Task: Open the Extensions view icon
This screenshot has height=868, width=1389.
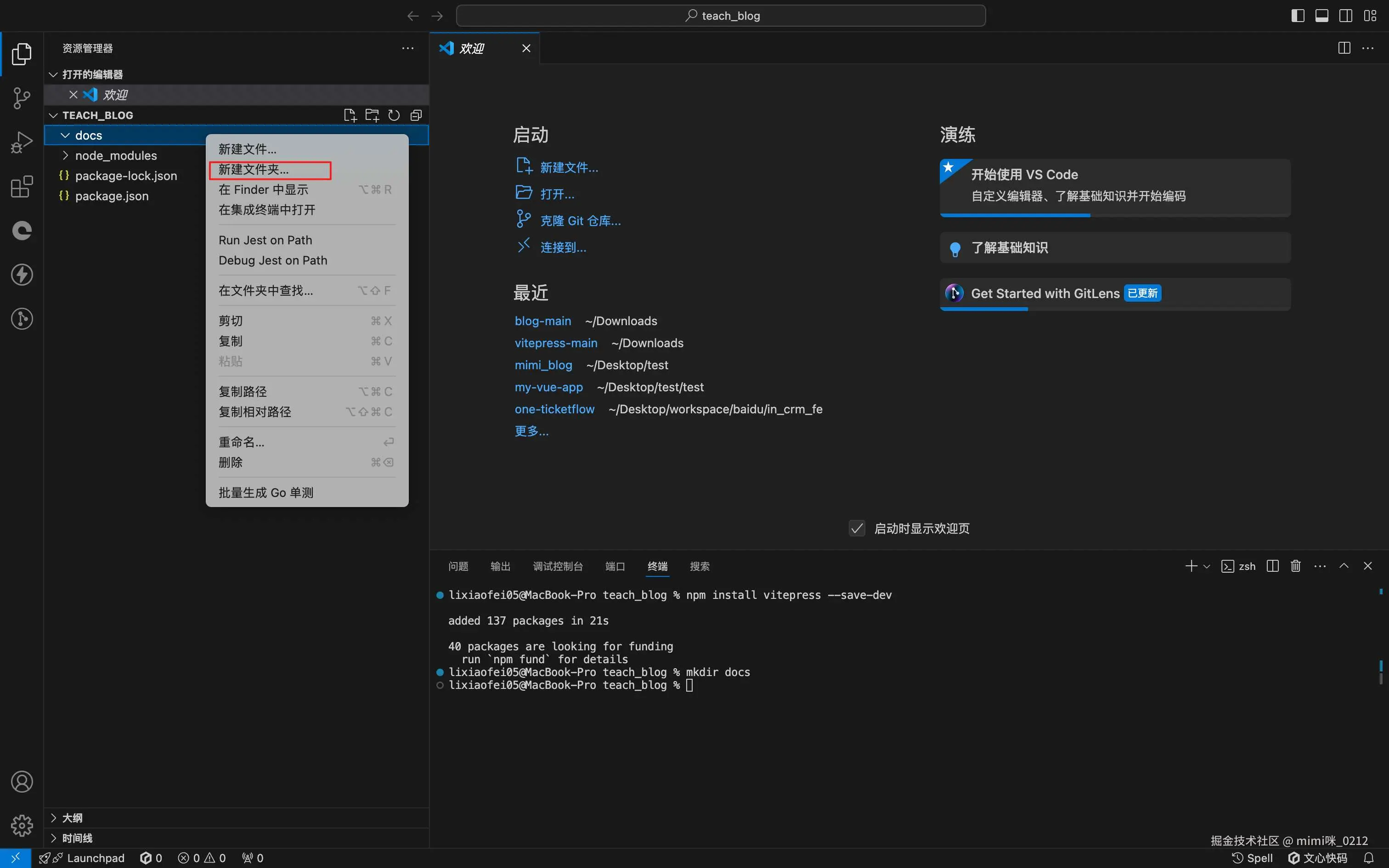Action: (22, 186)
